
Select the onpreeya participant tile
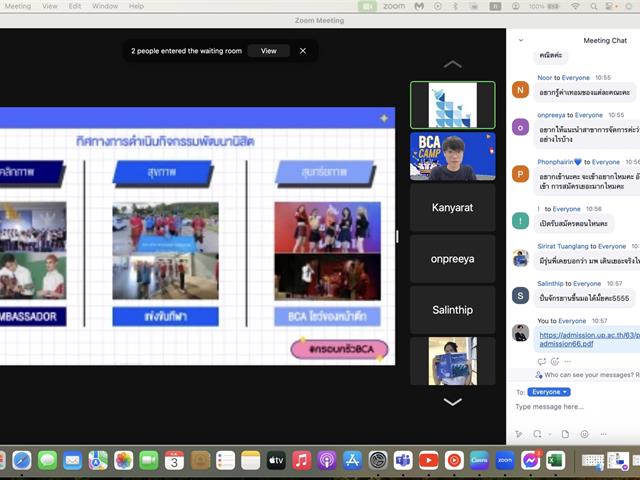point(453,259)
